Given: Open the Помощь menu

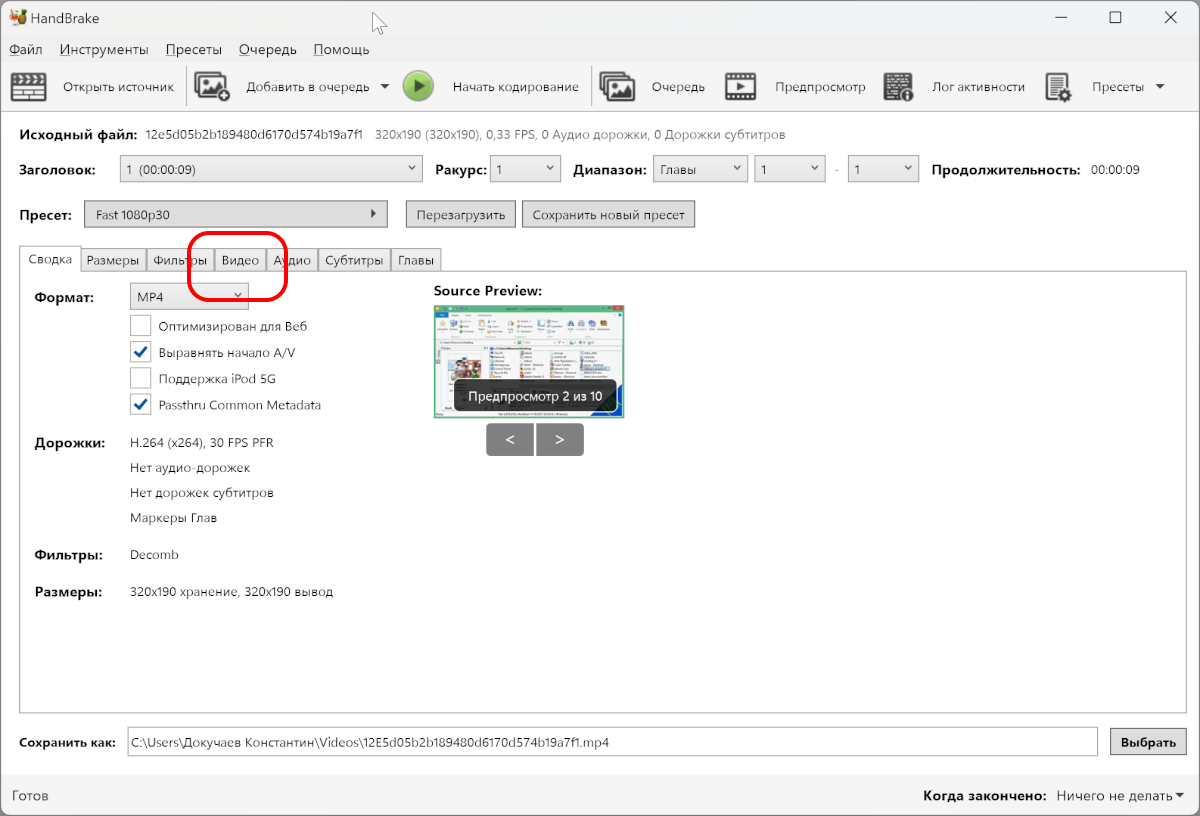Looking at the screenshot, I should click(341, 49).
